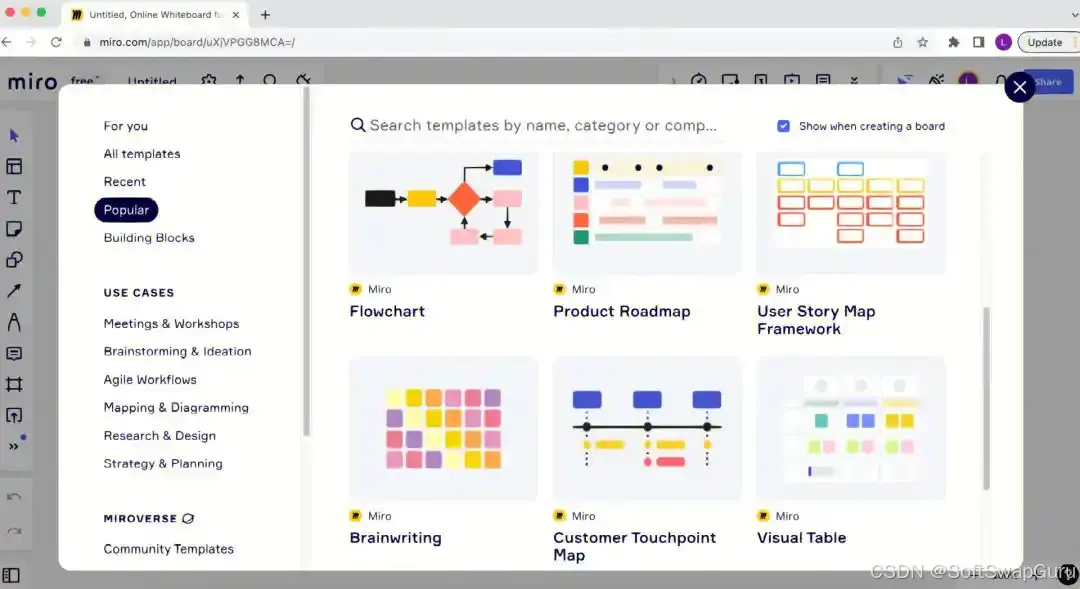Open Research & Design use case
1080x589 pixels.
tap(160, 436)
